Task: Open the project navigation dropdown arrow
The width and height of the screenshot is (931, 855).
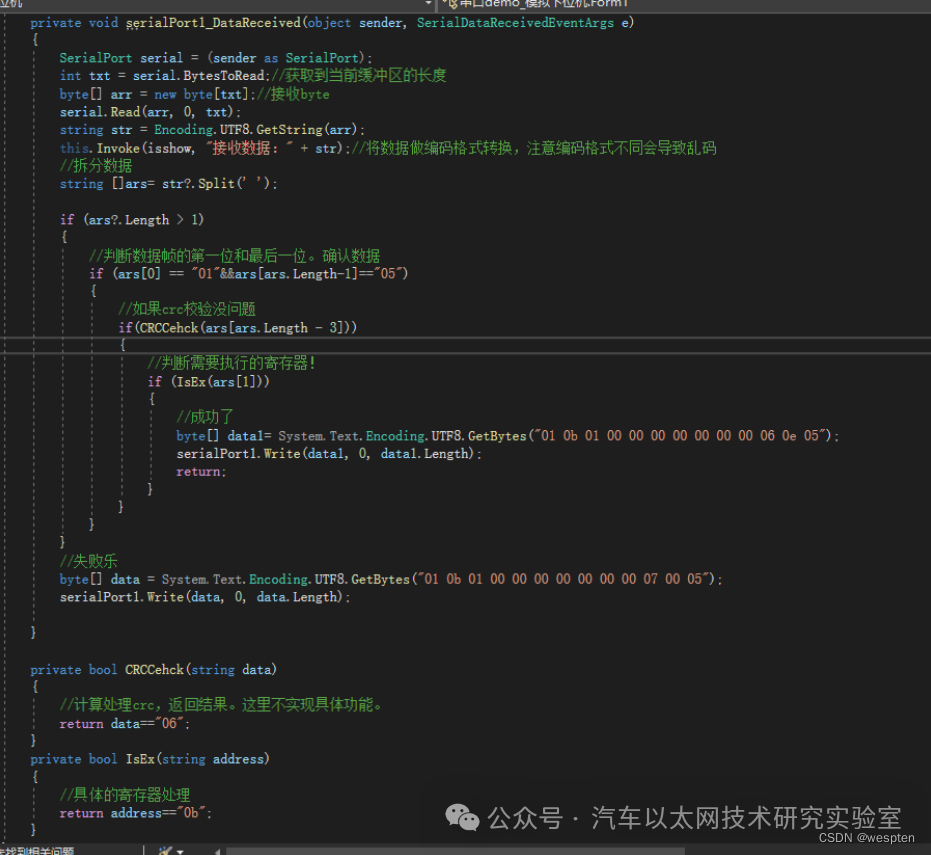Action: pyautogui.click(x=429, y=4)
